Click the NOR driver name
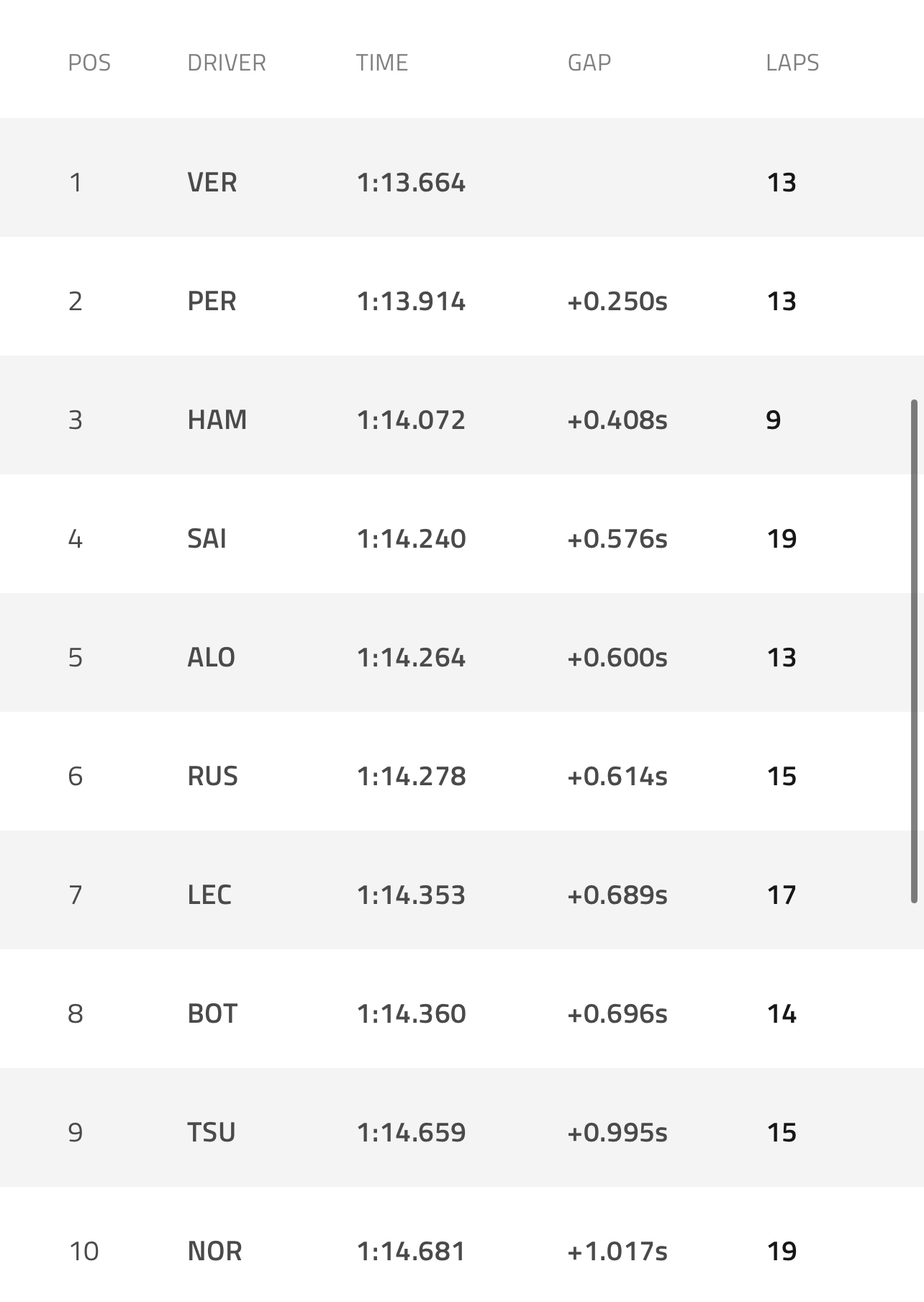Viewport: 924px width, 1302px height. (214, 1252)
